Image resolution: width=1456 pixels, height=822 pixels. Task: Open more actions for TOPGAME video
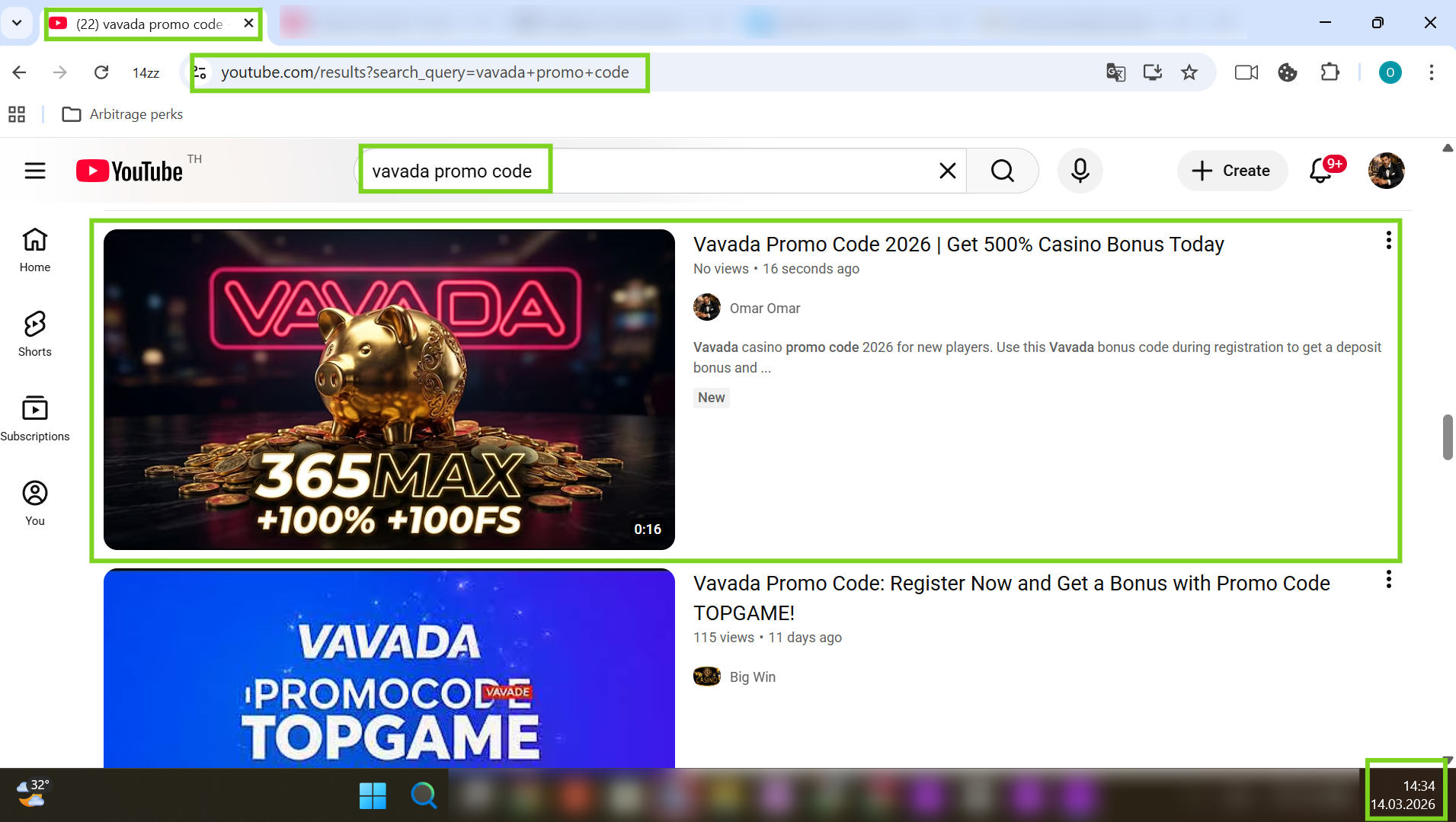pos(1388,580)
